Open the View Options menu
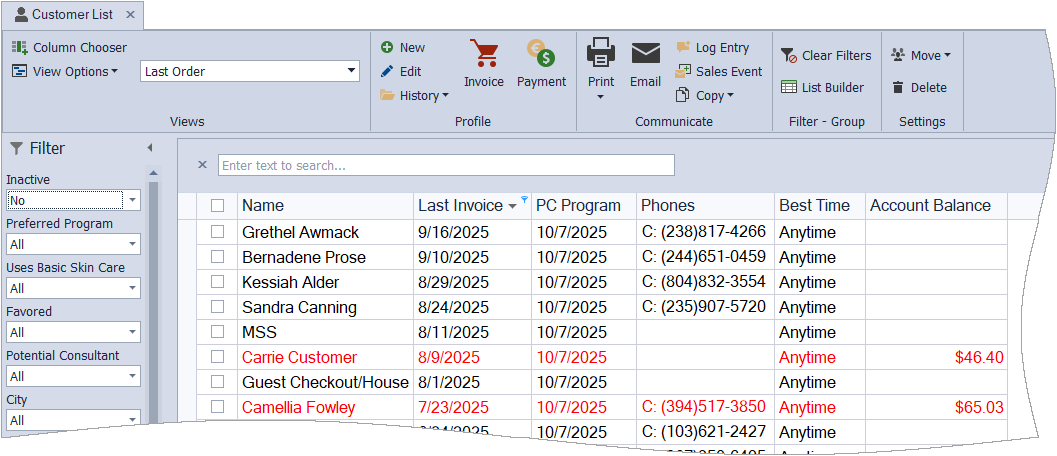1057x456 pixels. click(65, 71)
